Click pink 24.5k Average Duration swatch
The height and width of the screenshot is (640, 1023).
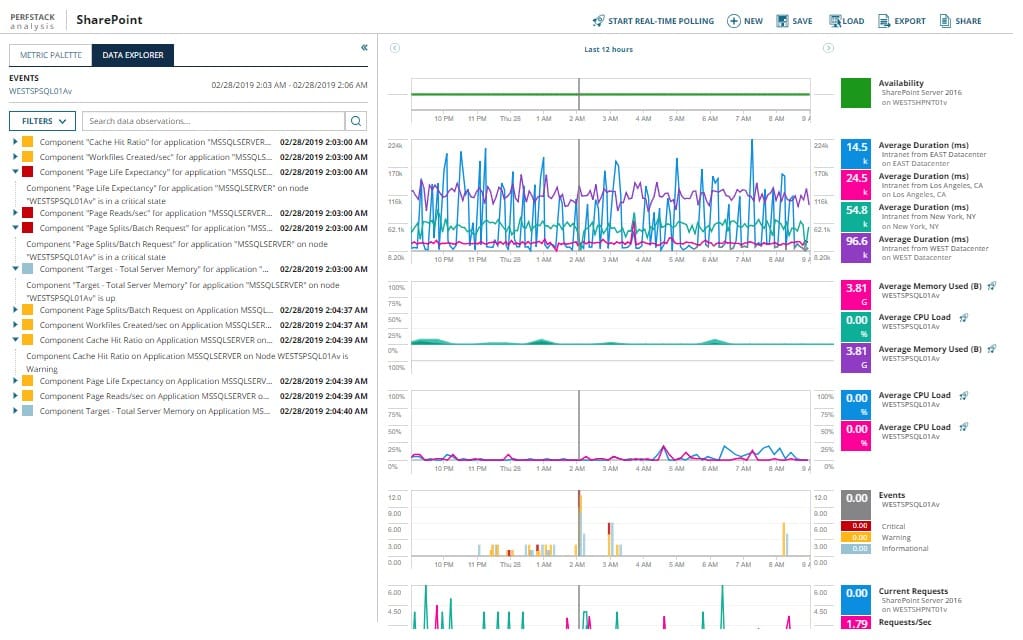(855, 185)
